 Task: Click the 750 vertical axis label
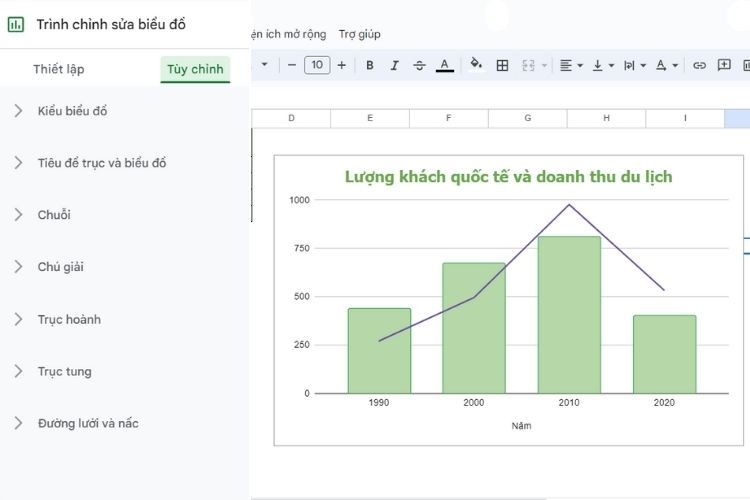point(302,248)
